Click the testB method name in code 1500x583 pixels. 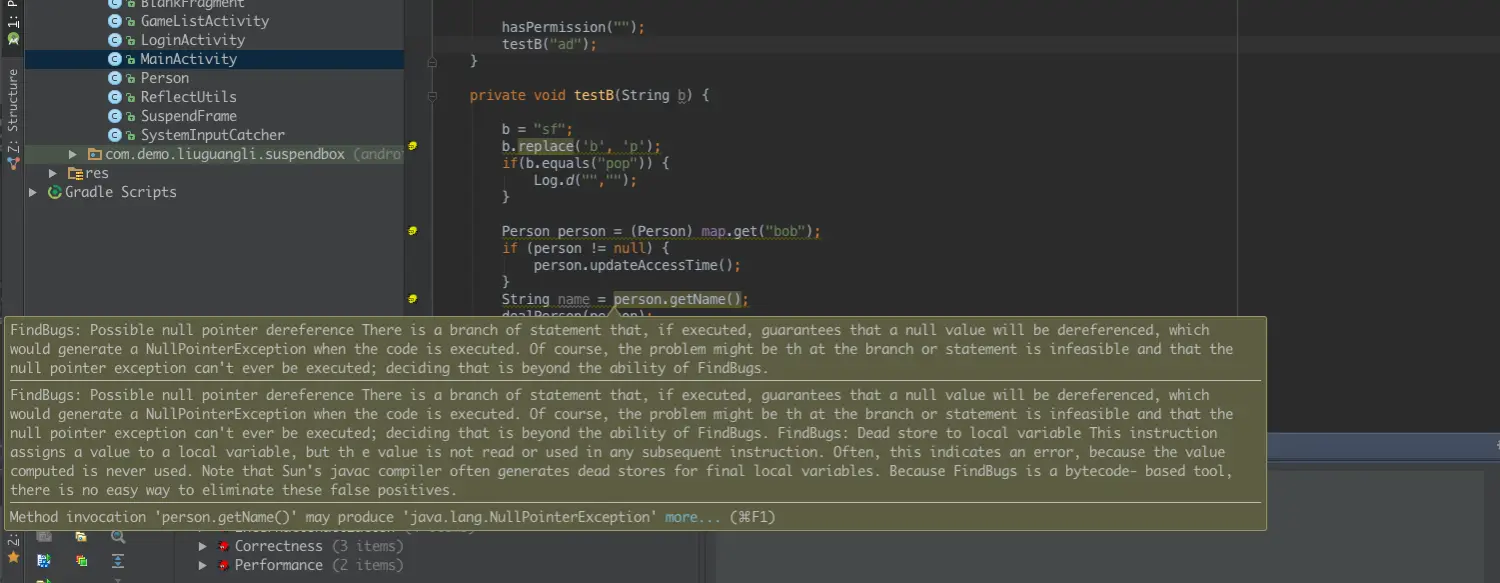(x=594, y=95)
